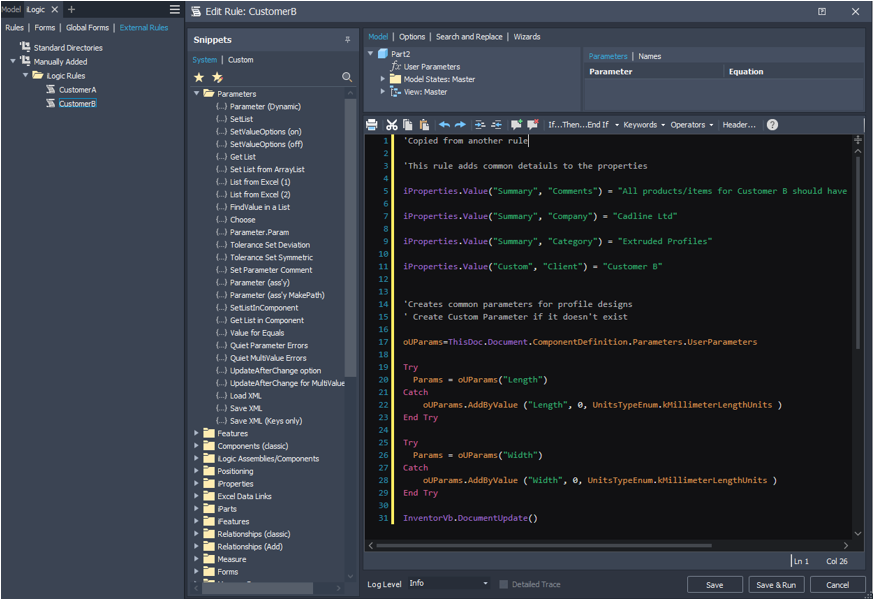Open the Wizards tab

coord(527,37)
